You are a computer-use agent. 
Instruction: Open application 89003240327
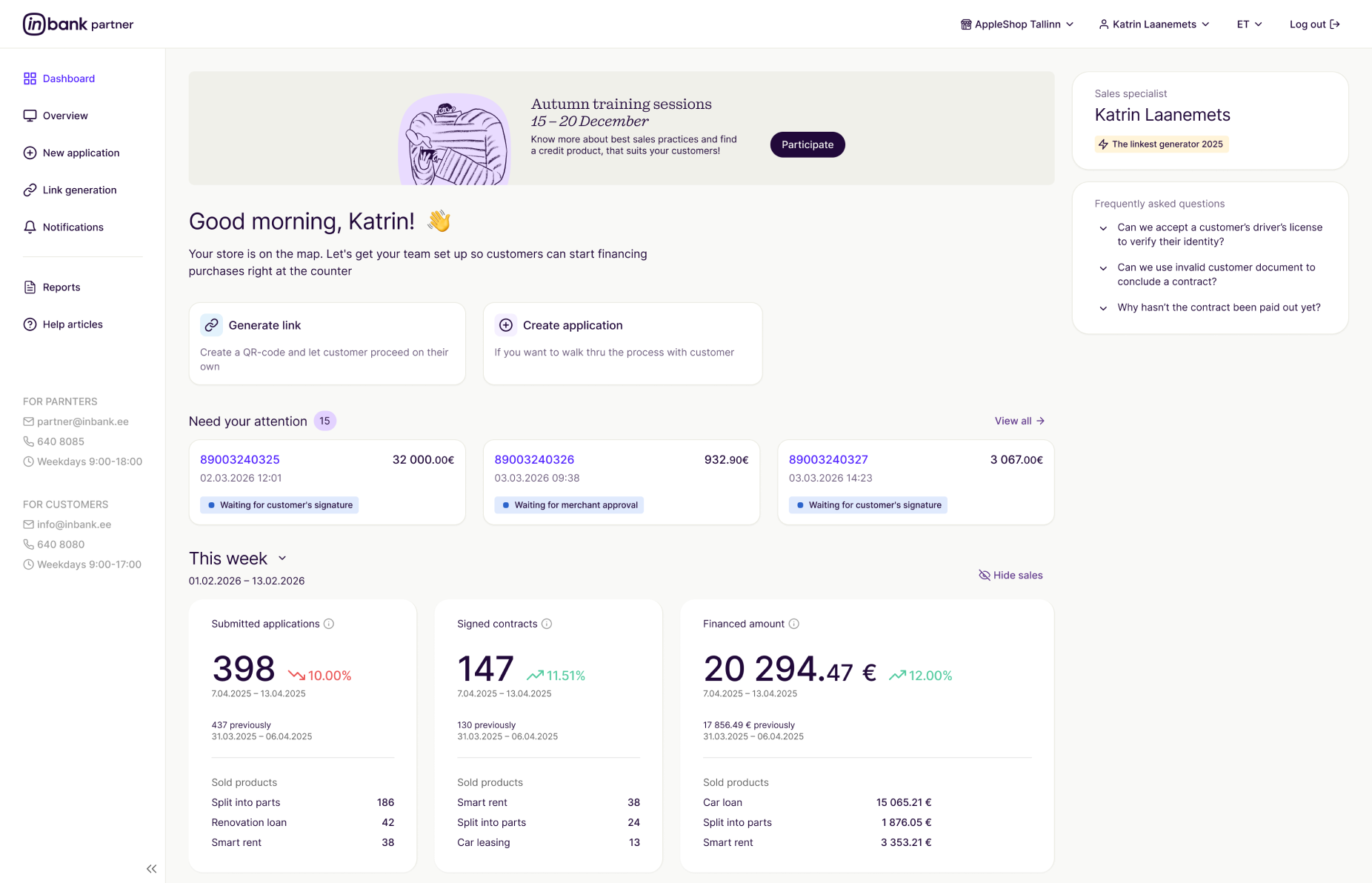828,459
